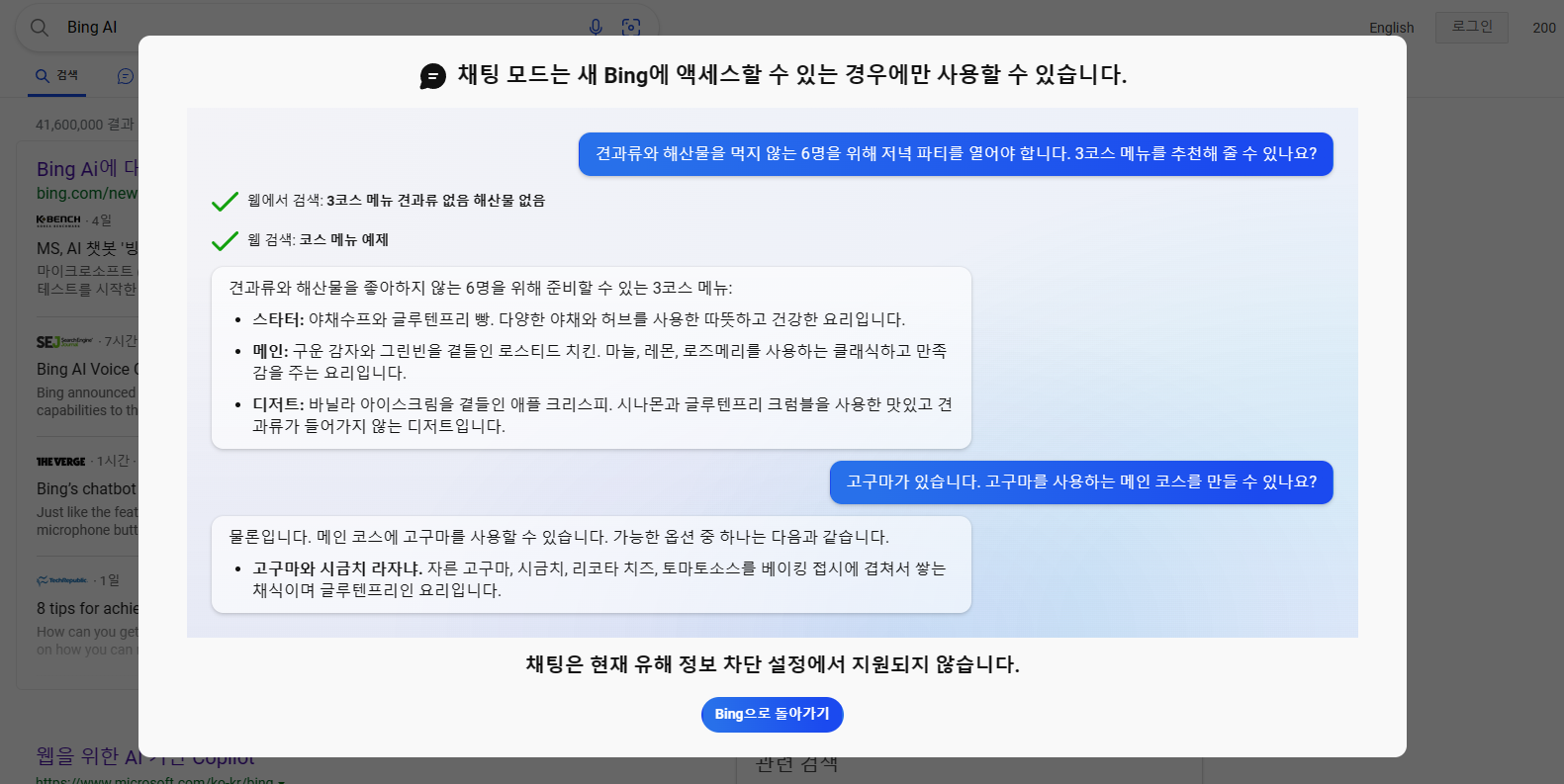Open the Bing AI Voice news headline behind dialog

(87, 370)
